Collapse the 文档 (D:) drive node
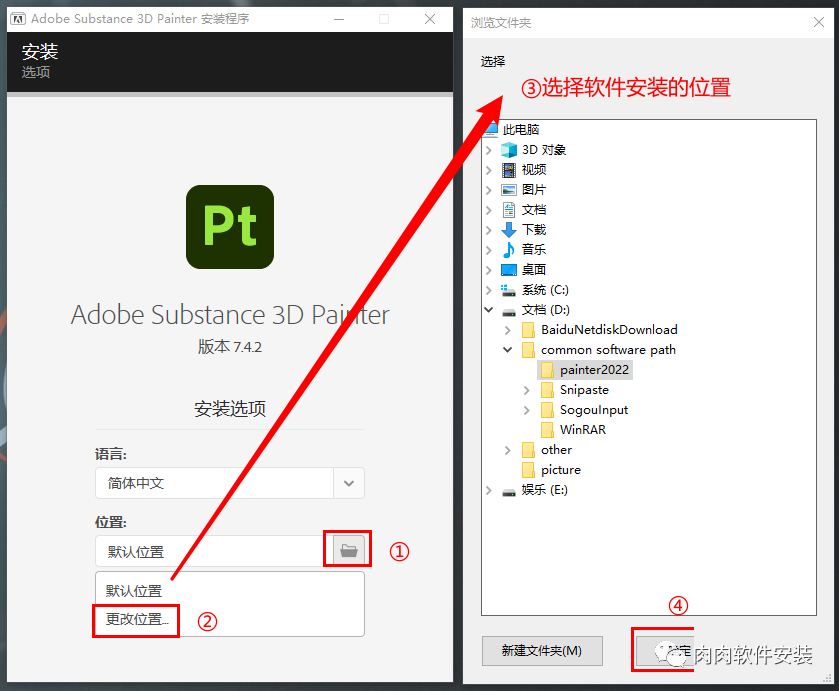The width and height of the screenshot is (839, 691). click(489, 309)
